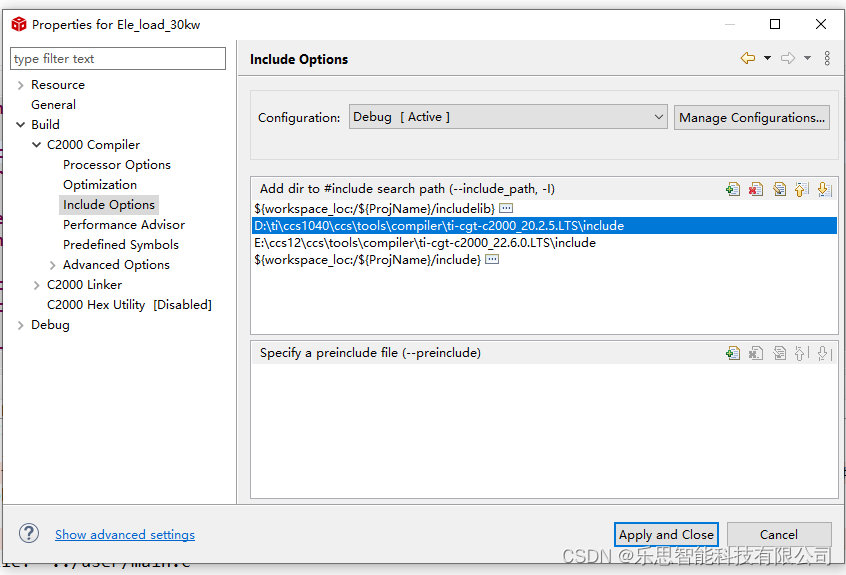This screenshot has height=575, width=846.
Task: Collapse the C2000 Compiler node
Action: point(36,145)
